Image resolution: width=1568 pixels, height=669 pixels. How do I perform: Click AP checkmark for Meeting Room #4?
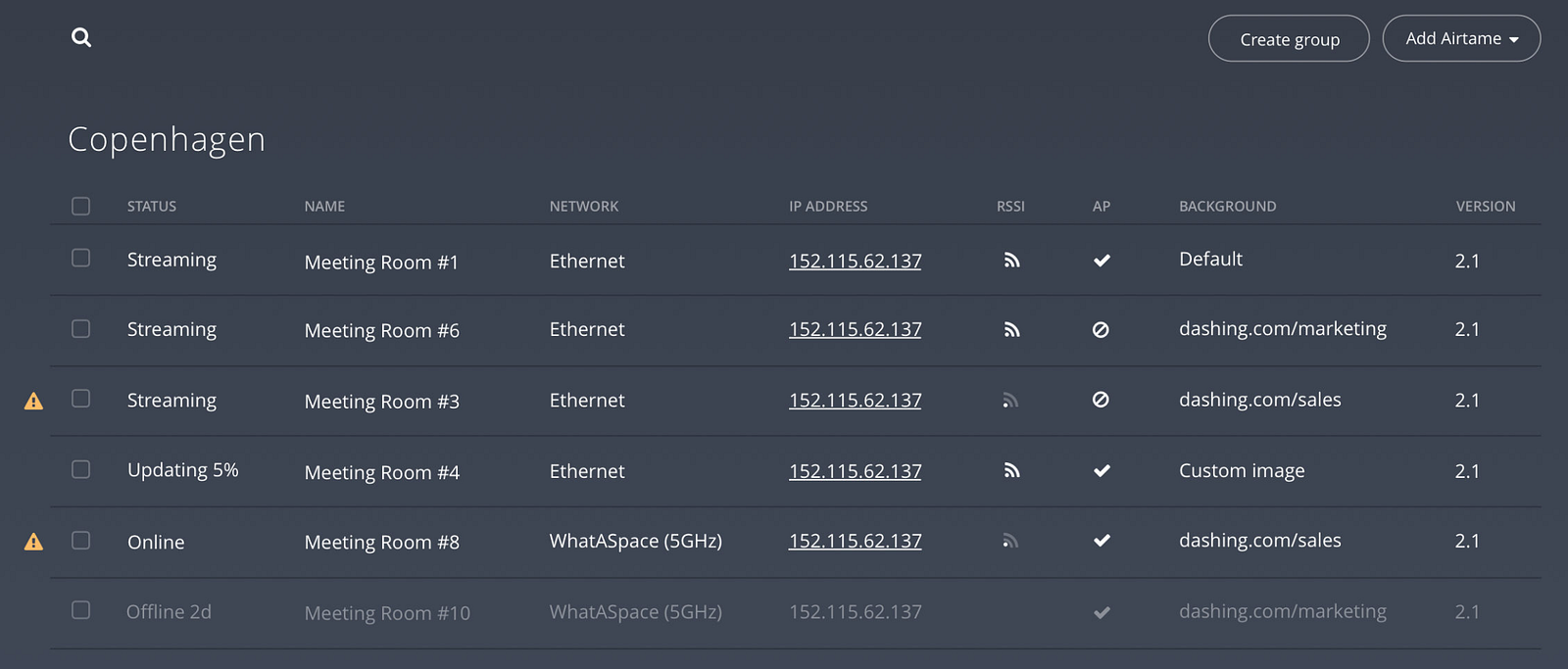[1102, 471]
